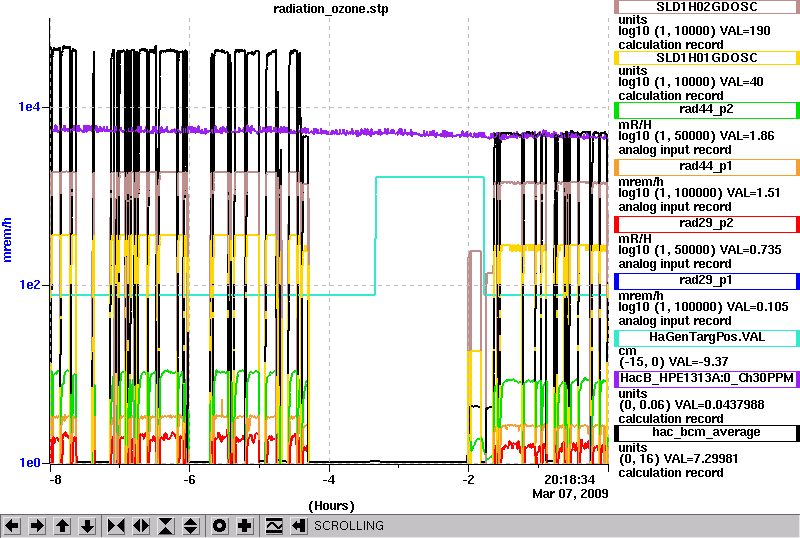The height and width of the screenshot is (538, 800).
Task: Click the return-to-scrolling arrow icon
Action: coord(299,526)
